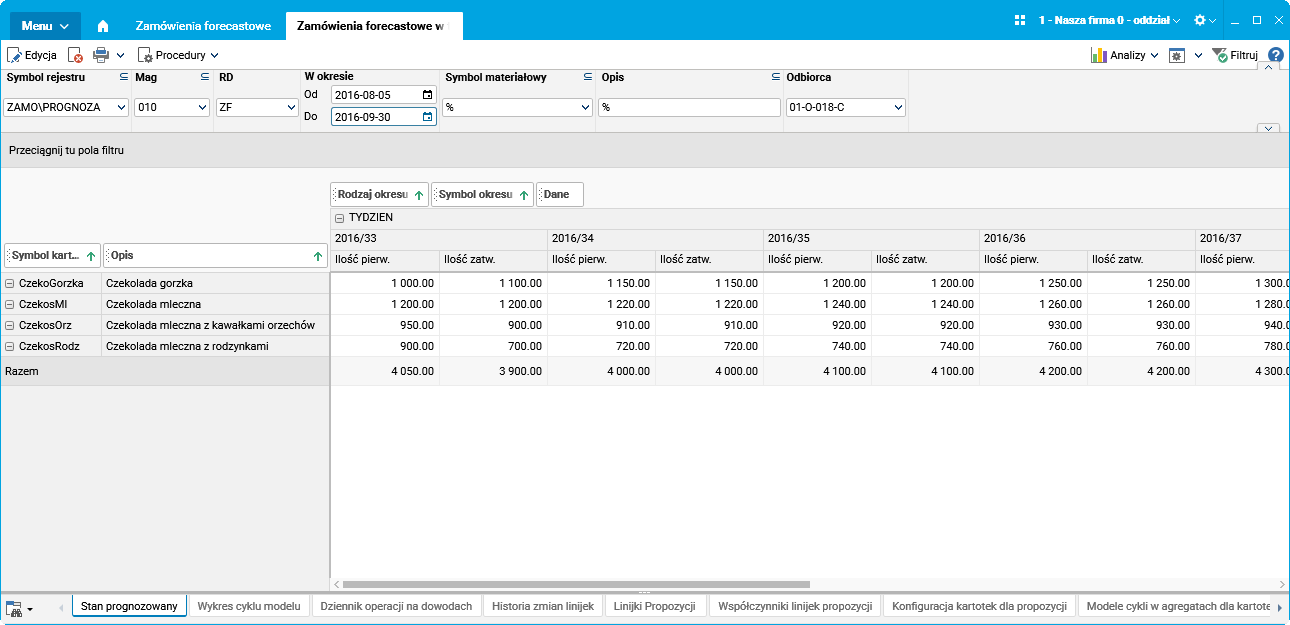Open the calendar picker for Od date
1290x625 pixels.
point(428,95)
